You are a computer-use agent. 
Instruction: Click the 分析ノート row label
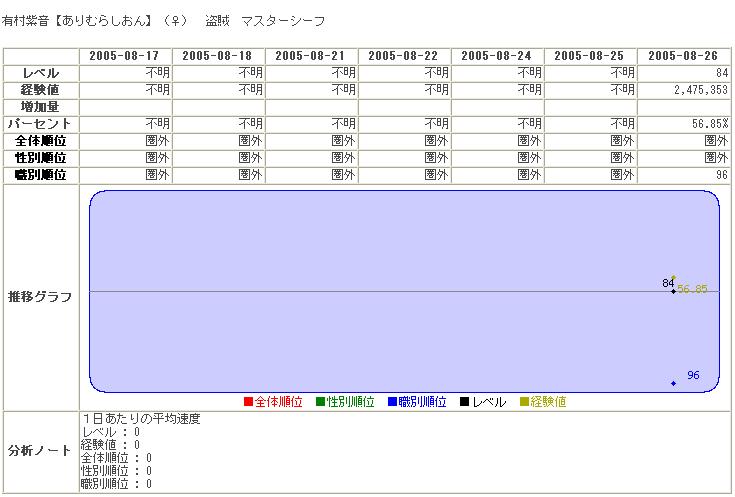tap(40, 451)
